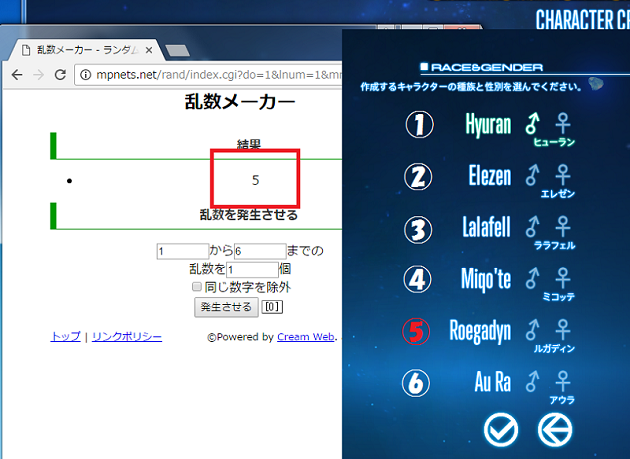Close the 乱数メーカー browser tab
Screen dimensions: 630x459
[149, 50]
